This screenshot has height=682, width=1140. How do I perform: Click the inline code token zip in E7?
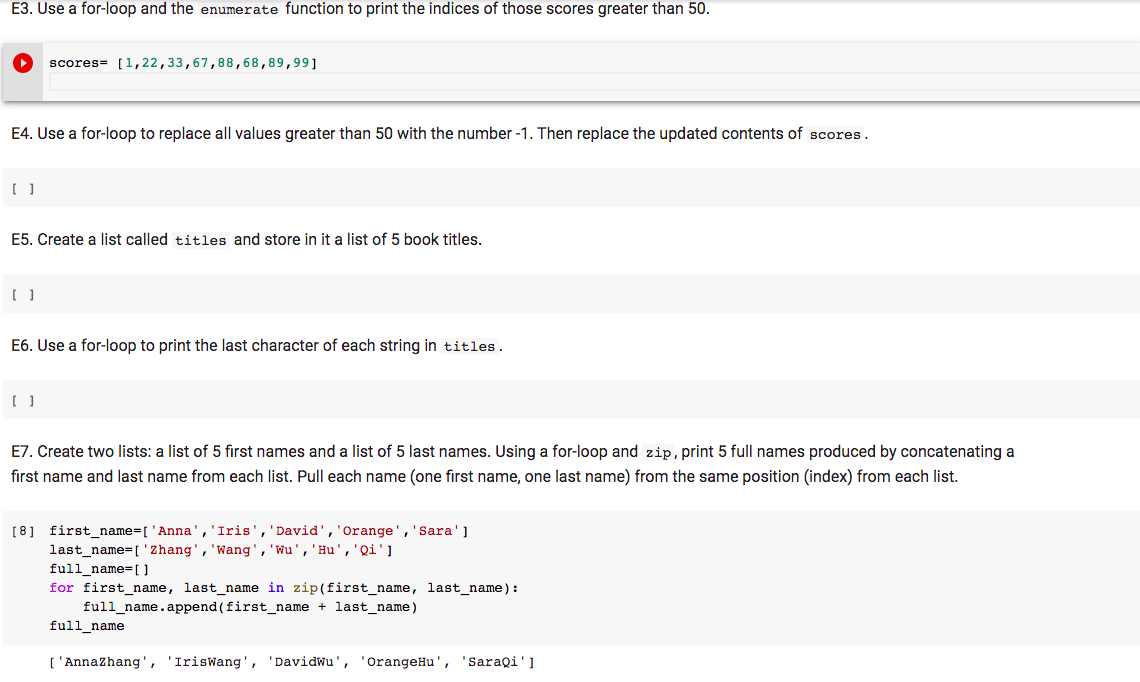point(659,452)
